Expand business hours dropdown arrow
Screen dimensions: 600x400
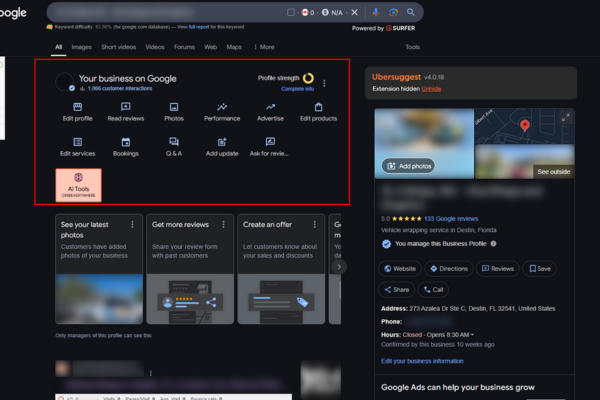tap(473, 335)
